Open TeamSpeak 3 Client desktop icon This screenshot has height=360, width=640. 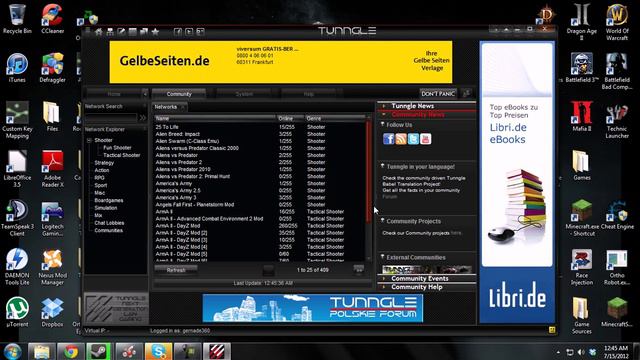tap(17, 218)
